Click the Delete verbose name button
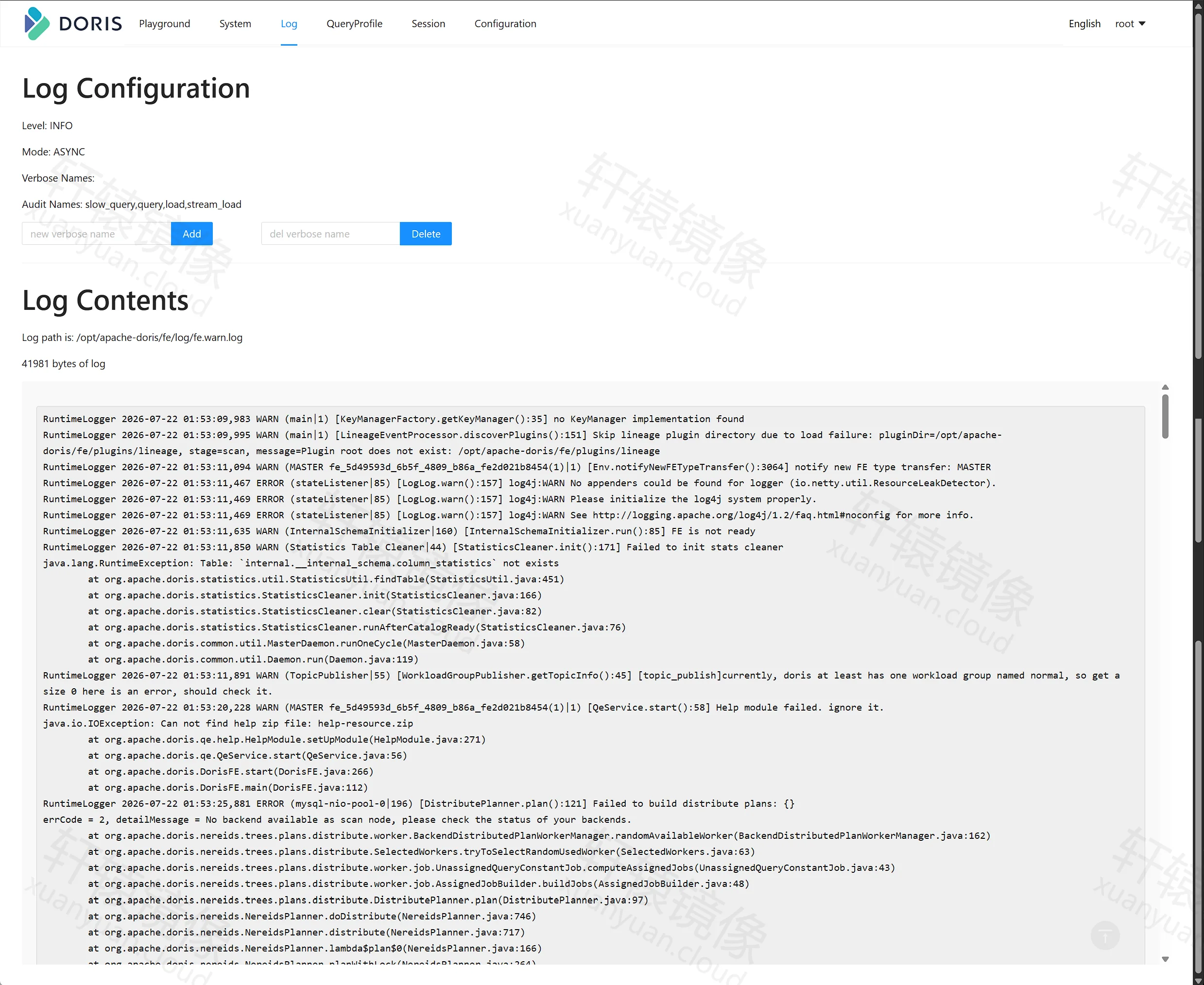 coord(426,234)
